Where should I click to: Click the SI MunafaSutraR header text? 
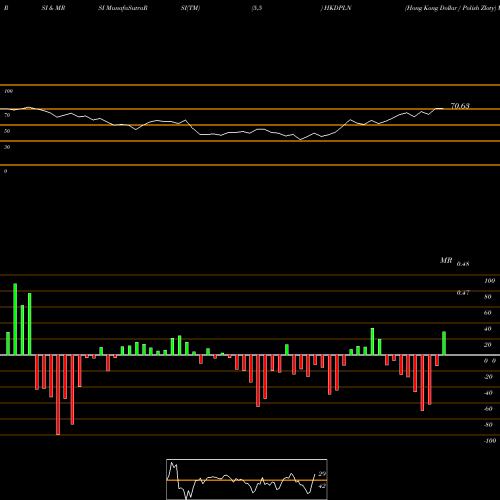coord(123,8)
